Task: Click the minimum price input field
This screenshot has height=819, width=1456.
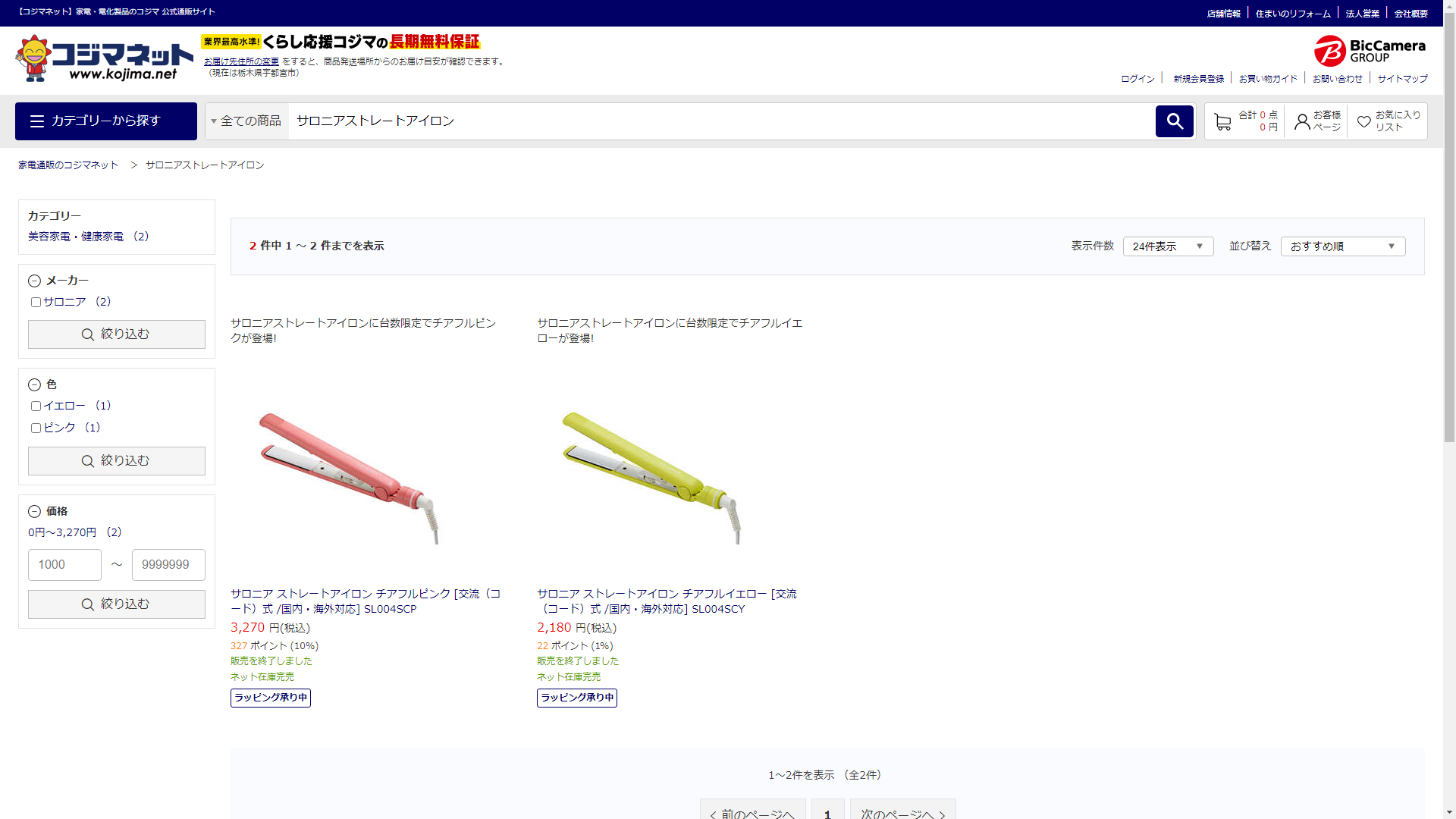Action: click(x=64, y=565)
